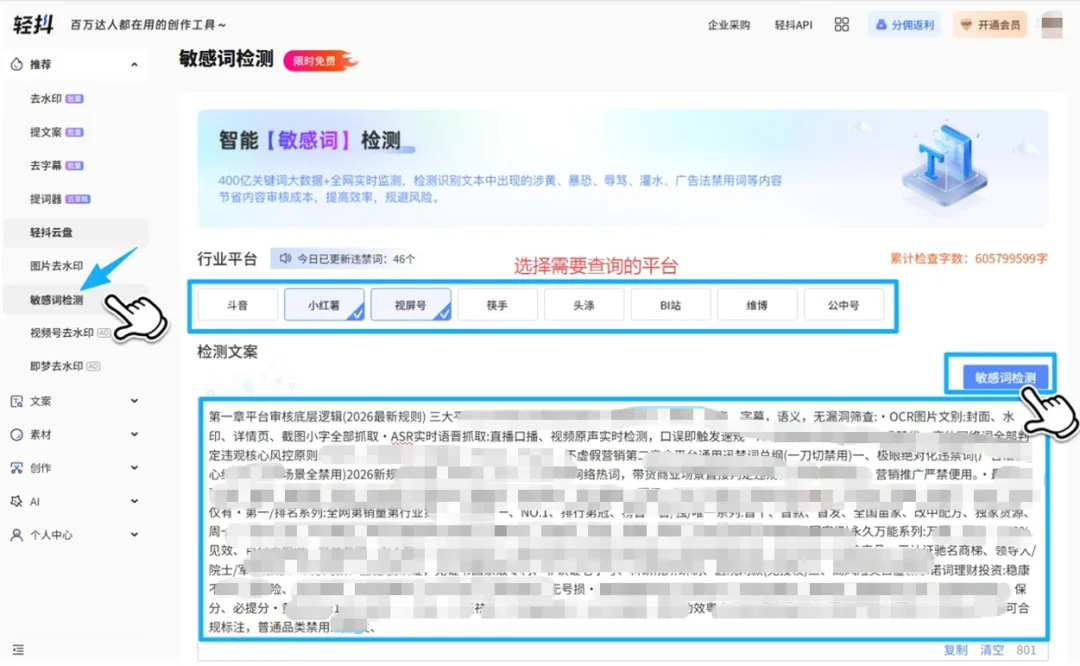This screenshot has height=666, width=1080.
Task: Click 复制 below the text area
Action: pyautogui.click(x=955, y=650)
